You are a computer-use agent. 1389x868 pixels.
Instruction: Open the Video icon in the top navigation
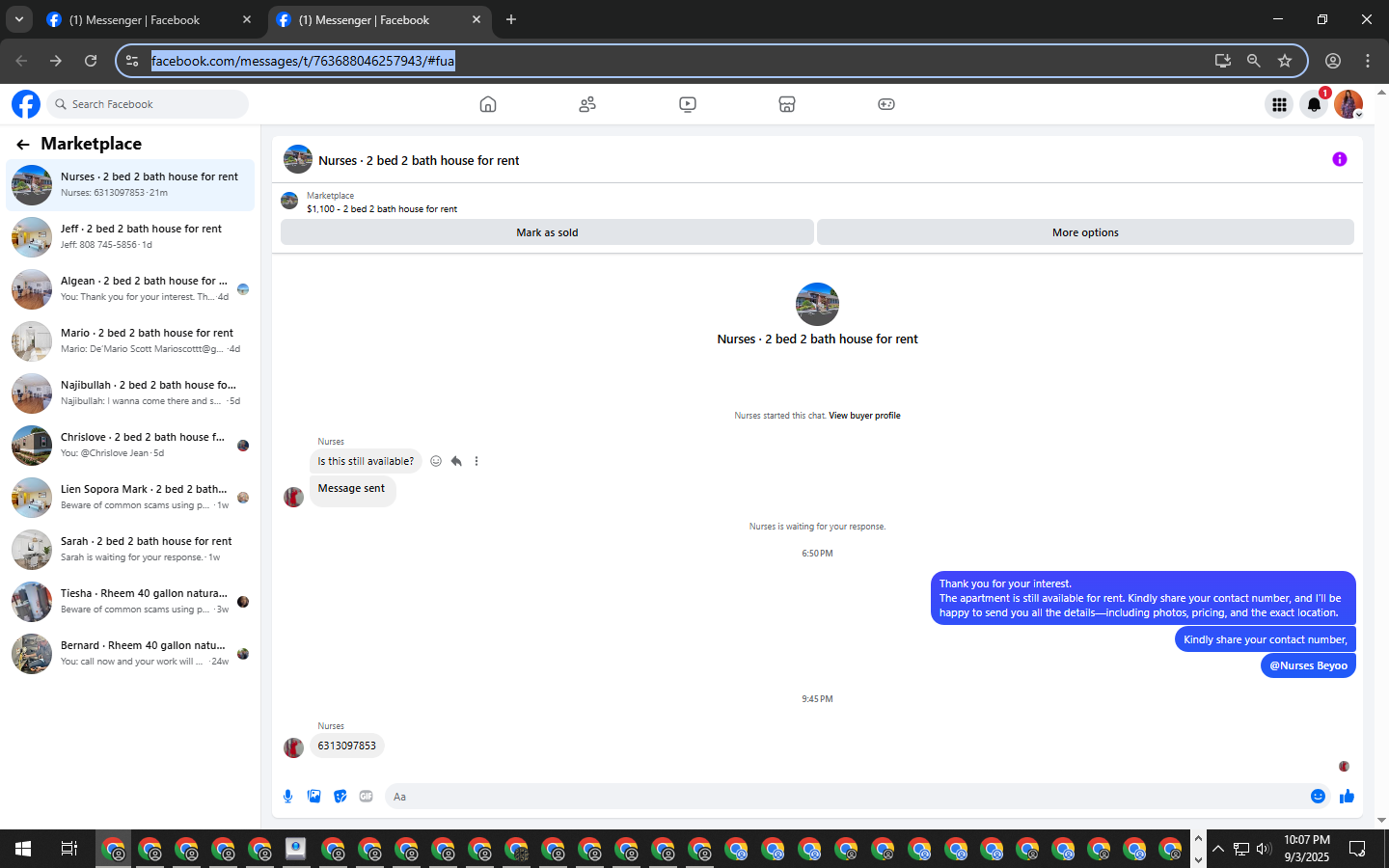point(688,104)
